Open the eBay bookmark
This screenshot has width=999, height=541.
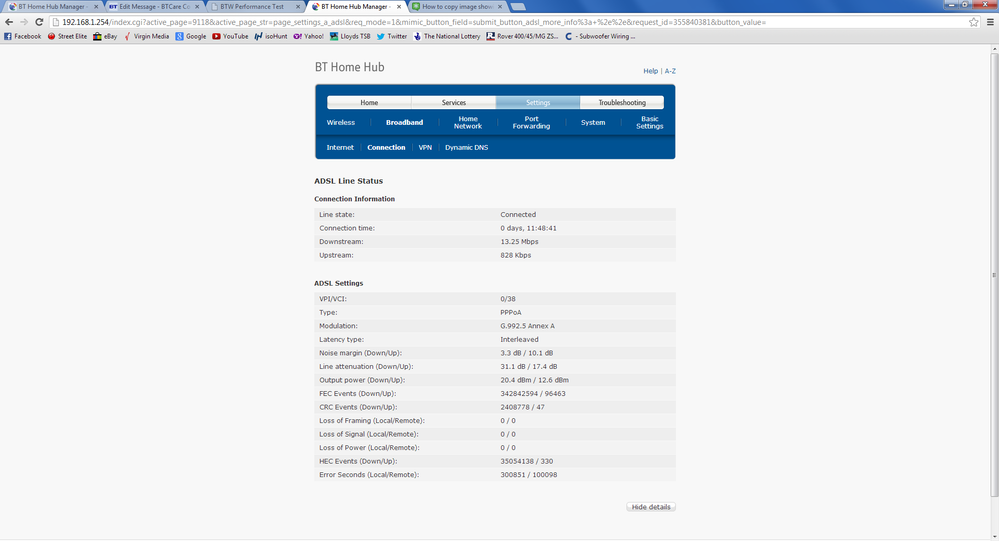coord(105,36)
